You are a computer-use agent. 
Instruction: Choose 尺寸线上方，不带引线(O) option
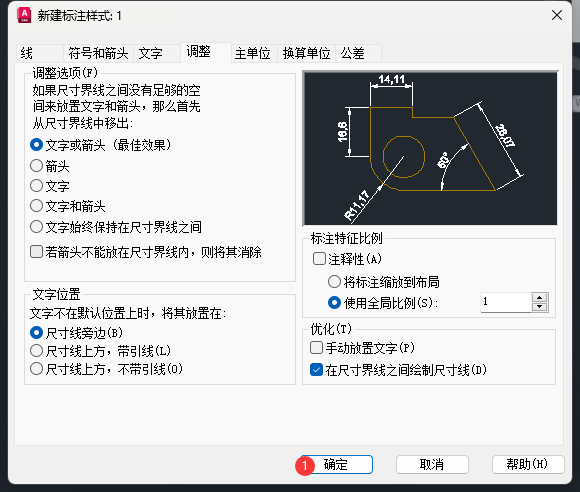106,369
